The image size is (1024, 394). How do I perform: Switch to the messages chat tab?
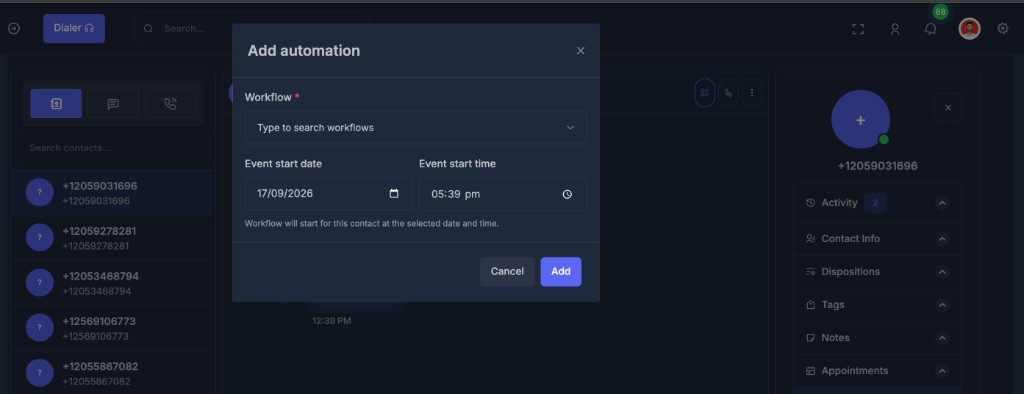click(113, 104)
